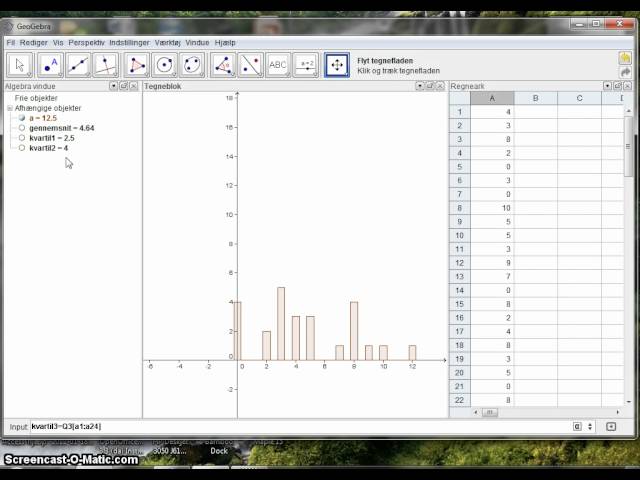Image resolution: width=640 pixels, height=480 pixels.
Task: Select the Angle tool
Action: click(x=223, y=65)
